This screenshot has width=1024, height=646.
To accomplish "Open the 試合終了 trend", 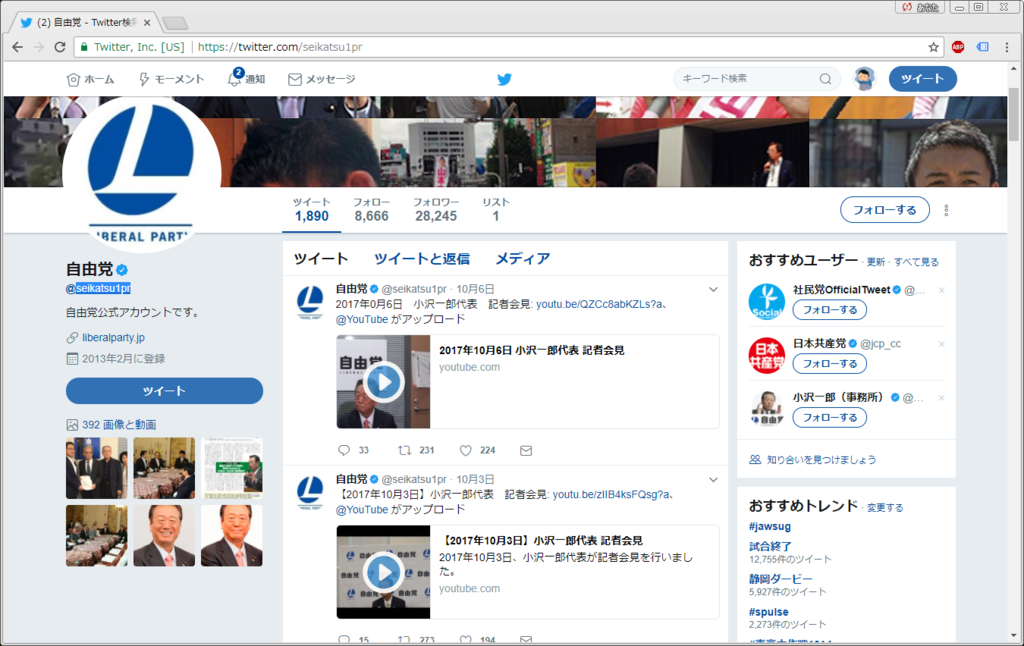I will (770, 546).
